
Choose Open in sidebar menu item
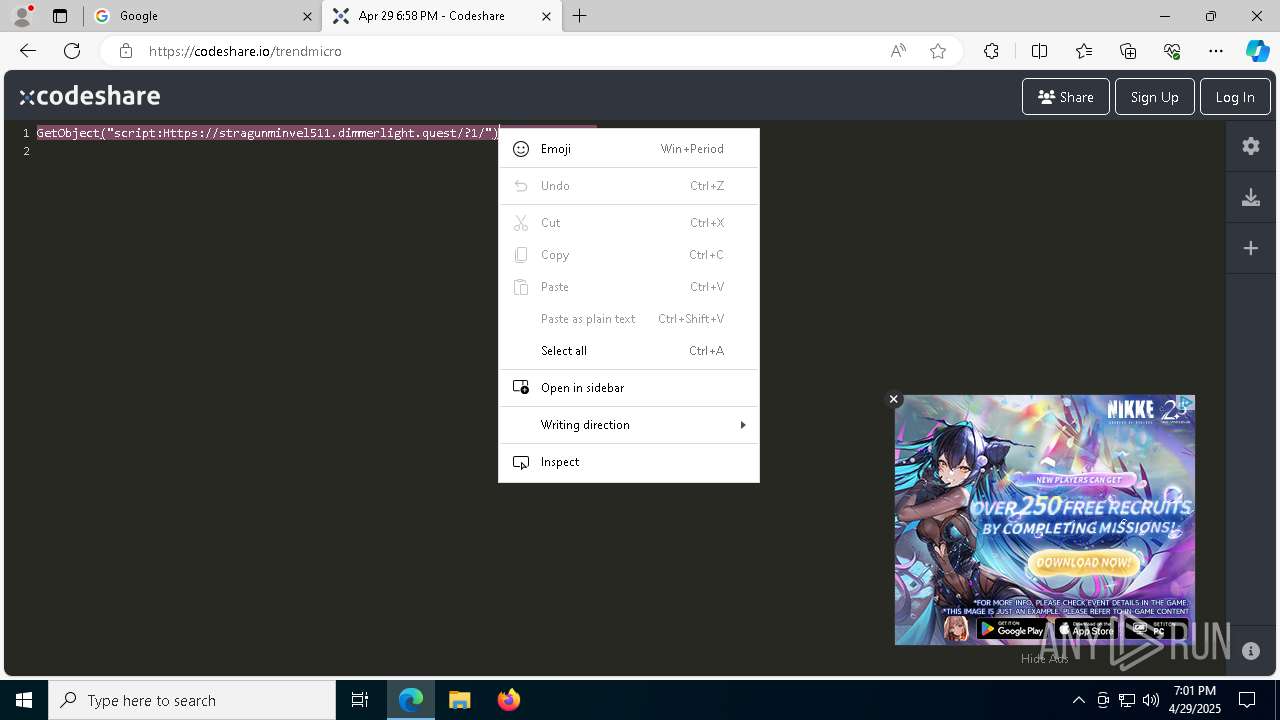(x=629, y=388)
